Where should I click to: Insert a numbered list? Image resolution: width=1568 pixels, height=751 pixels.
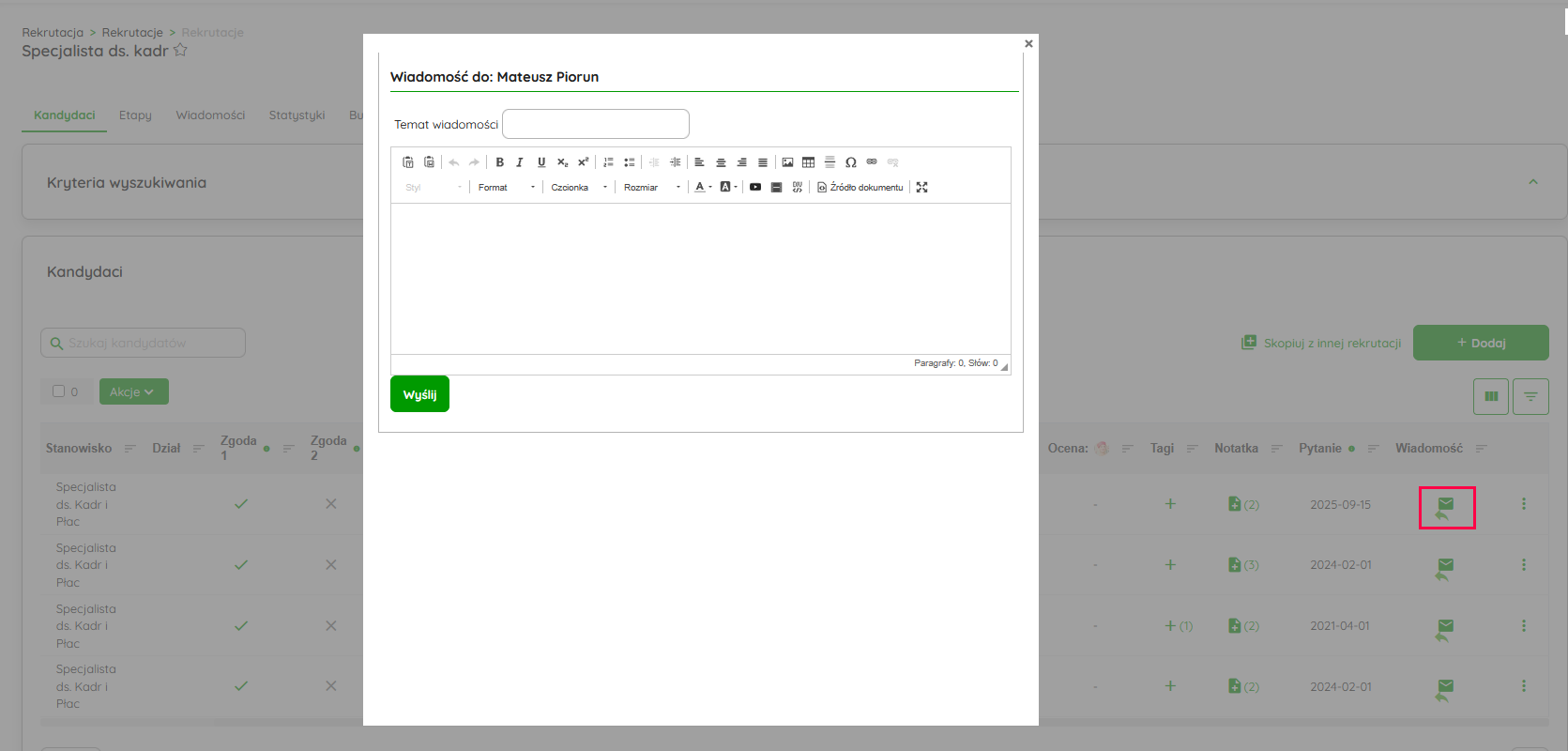point(608,162)
